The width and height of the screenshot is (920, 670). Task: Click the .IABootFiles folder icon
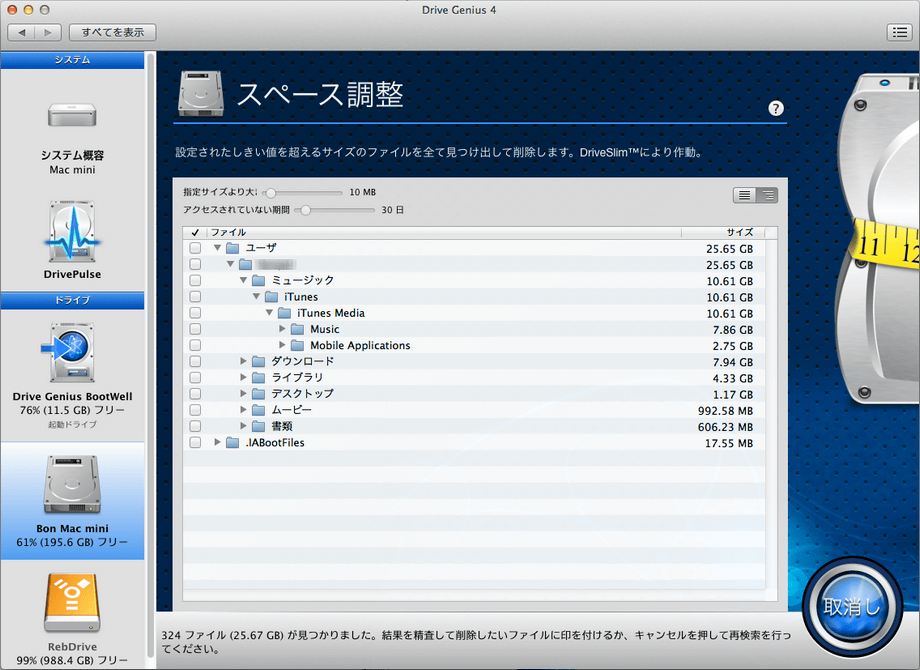coord(233,442)
